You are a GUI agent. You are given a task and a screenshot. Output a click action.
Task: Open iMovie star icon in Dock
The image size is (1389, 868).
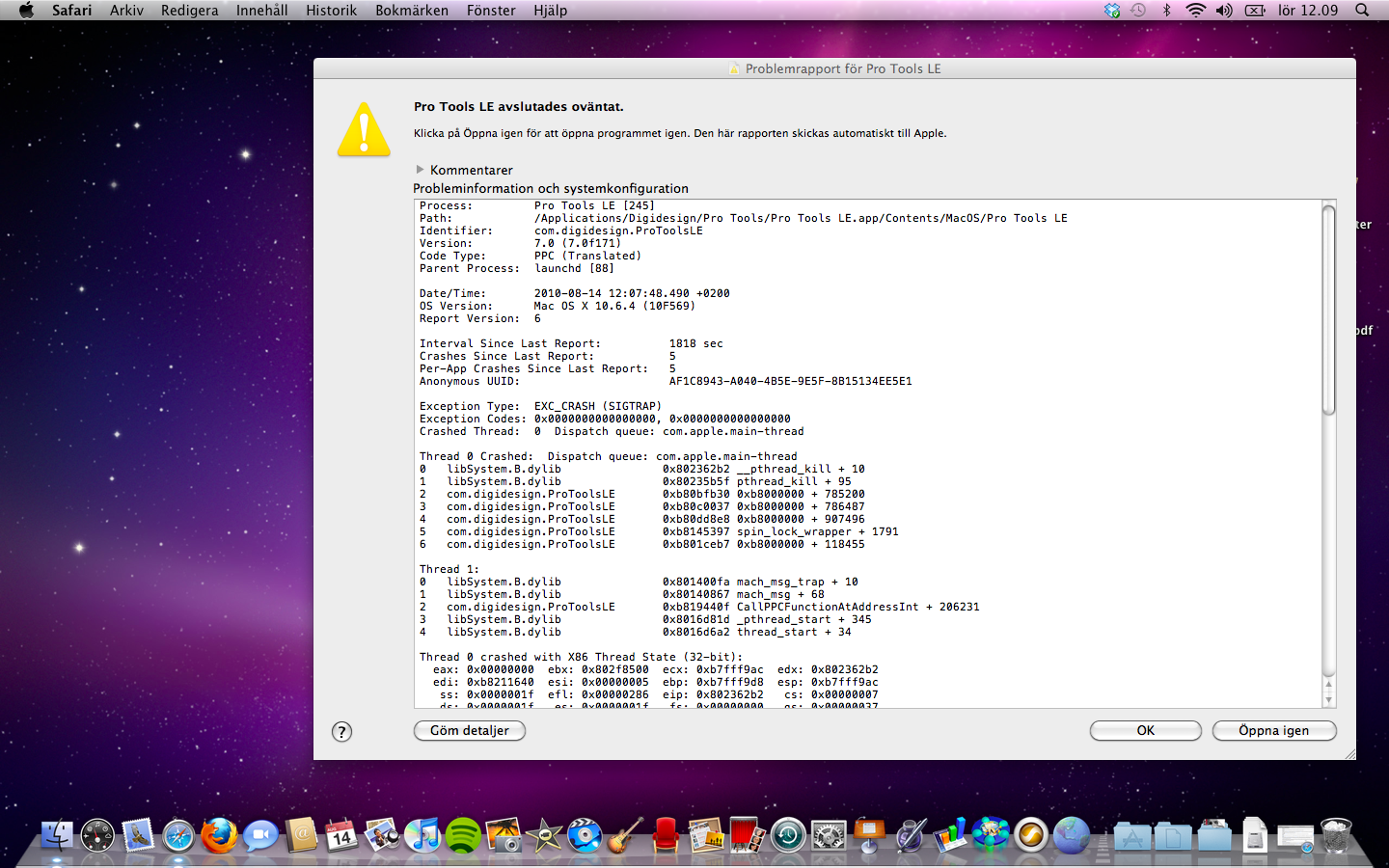pos(544,835)
